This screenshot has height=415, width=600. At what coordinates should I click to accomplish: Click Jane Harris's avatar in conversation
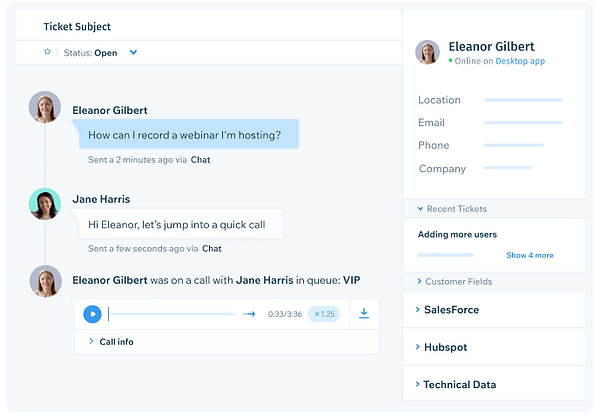(45, 204)
